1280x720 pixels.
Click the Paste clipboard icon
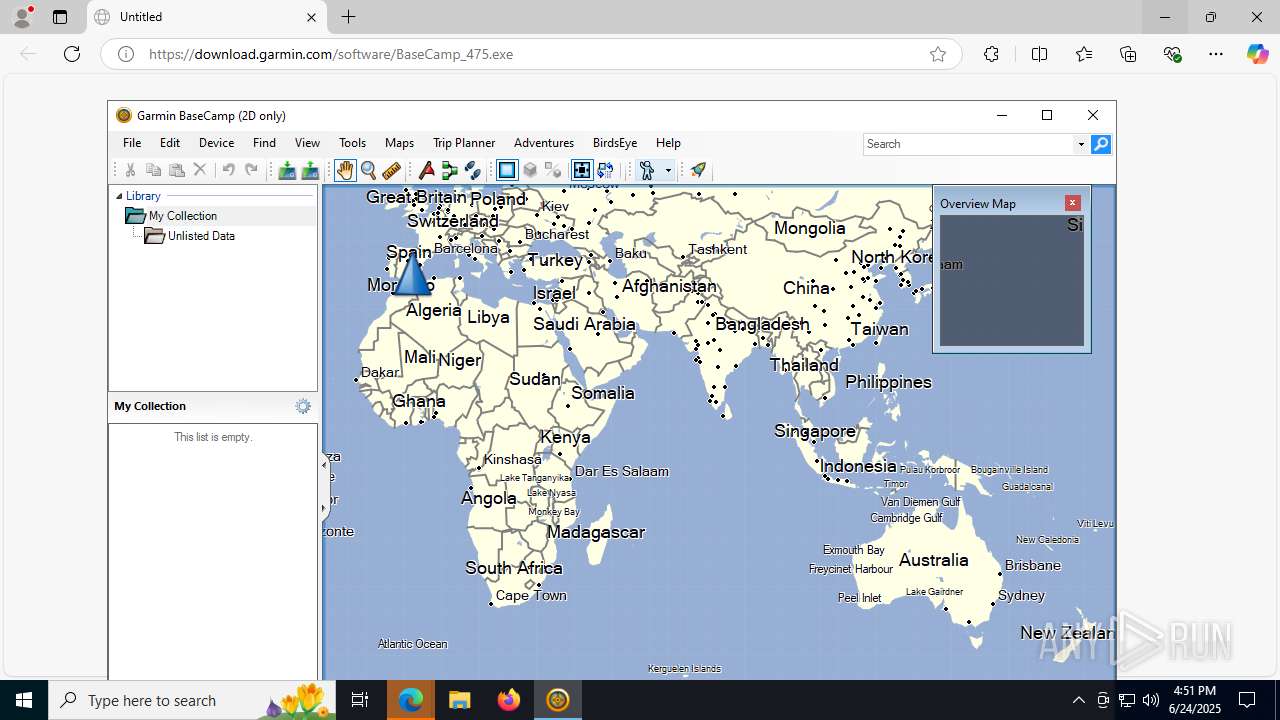176,170
